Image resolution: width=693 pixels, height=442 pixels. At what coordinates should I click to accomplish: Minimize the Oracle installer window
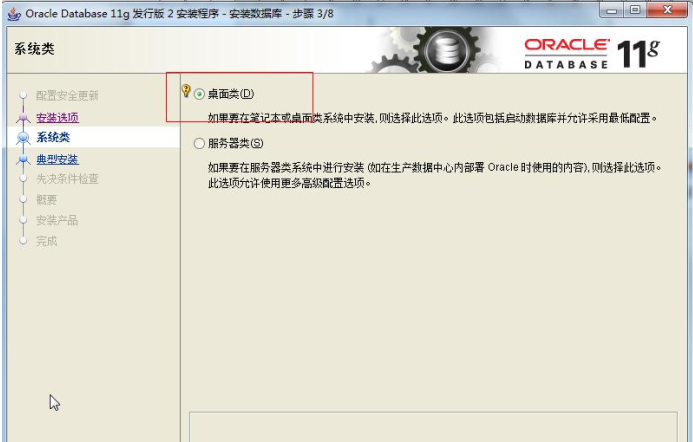[611, 11]
